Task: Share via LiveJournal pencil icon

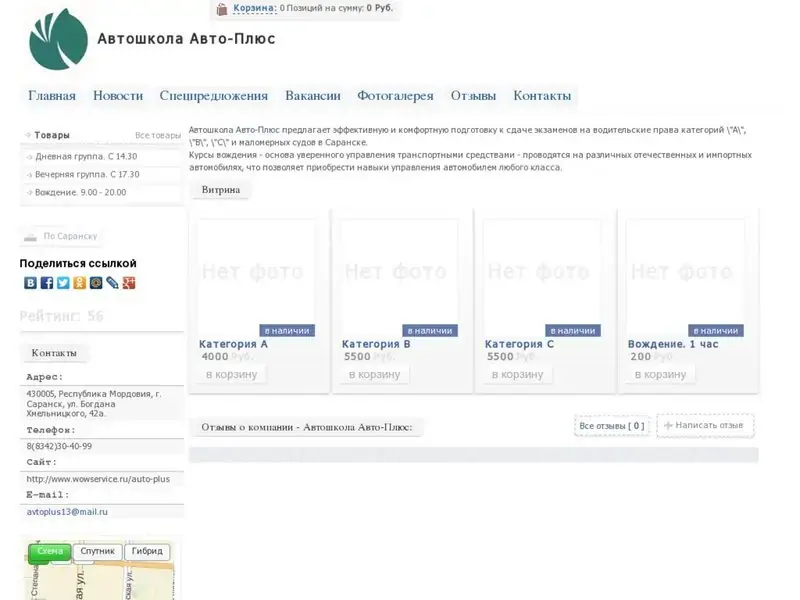Action: coord(112,283)
